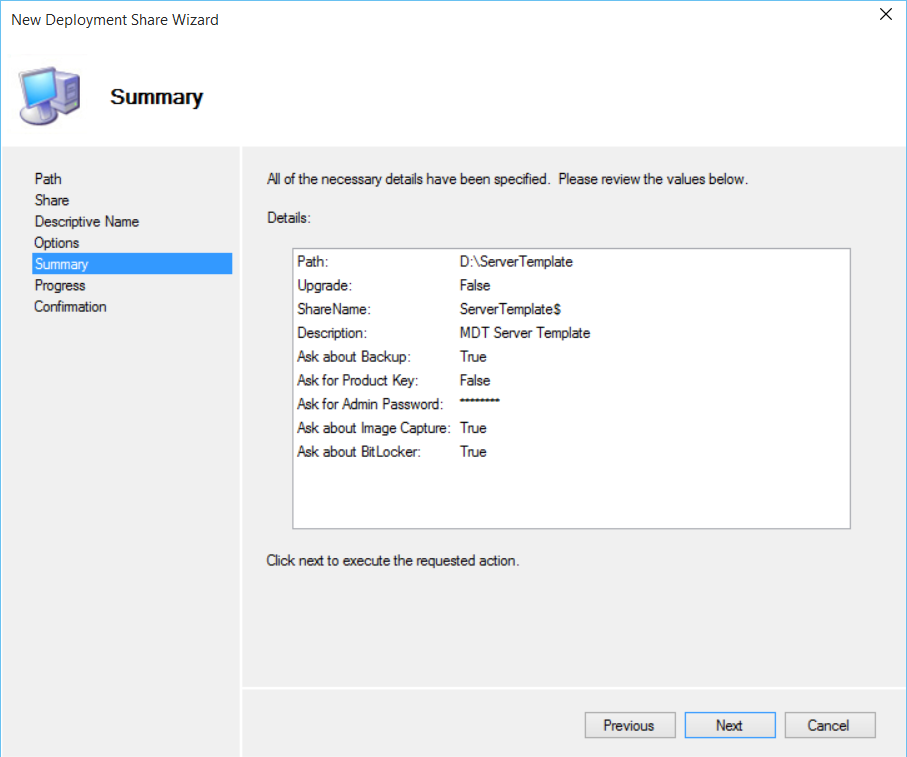Select the Options step in sidebar
This screenshot has height=757, width=907.
coord(56,243)
